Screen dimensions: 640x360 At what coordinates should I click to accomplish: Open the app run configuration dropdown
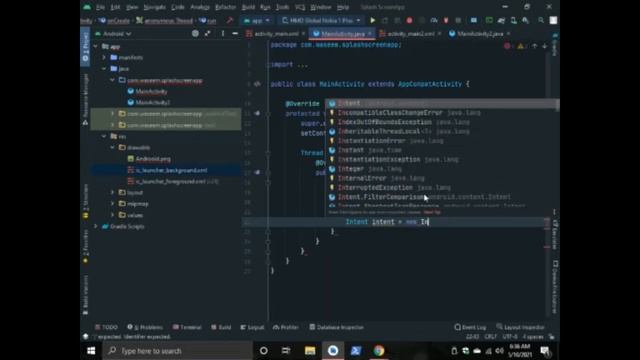click(x=256, y=20)
